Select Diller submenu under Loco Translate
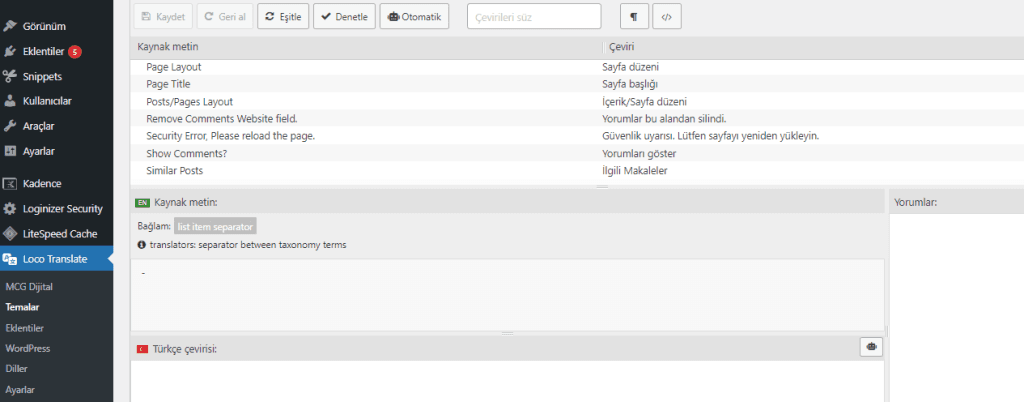 click(x=16, y=368)
